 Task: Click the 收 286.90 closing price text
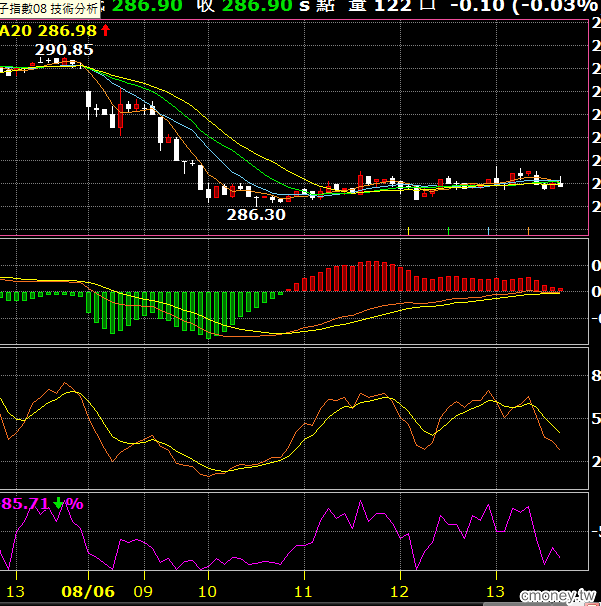click(247, 5)
